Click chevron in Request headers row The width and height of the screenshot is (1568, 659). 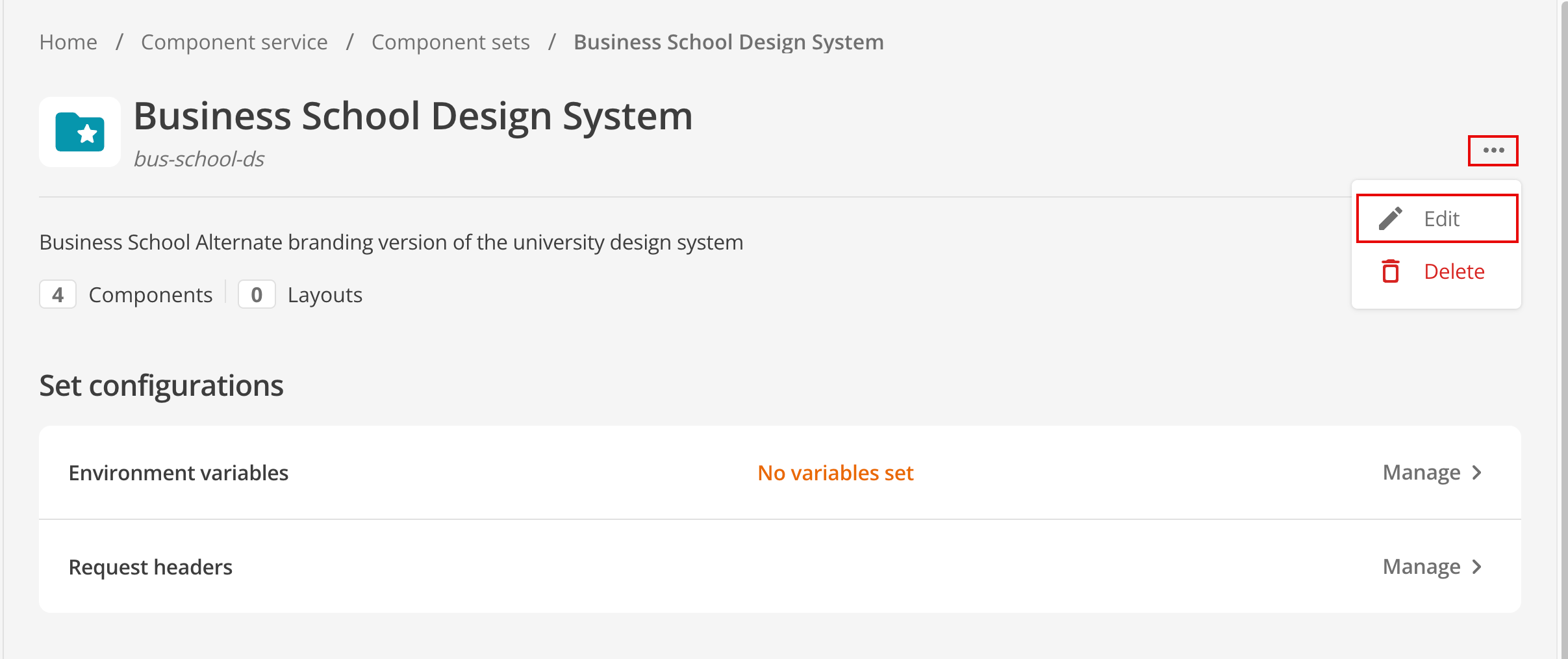tap(1477, 567)
